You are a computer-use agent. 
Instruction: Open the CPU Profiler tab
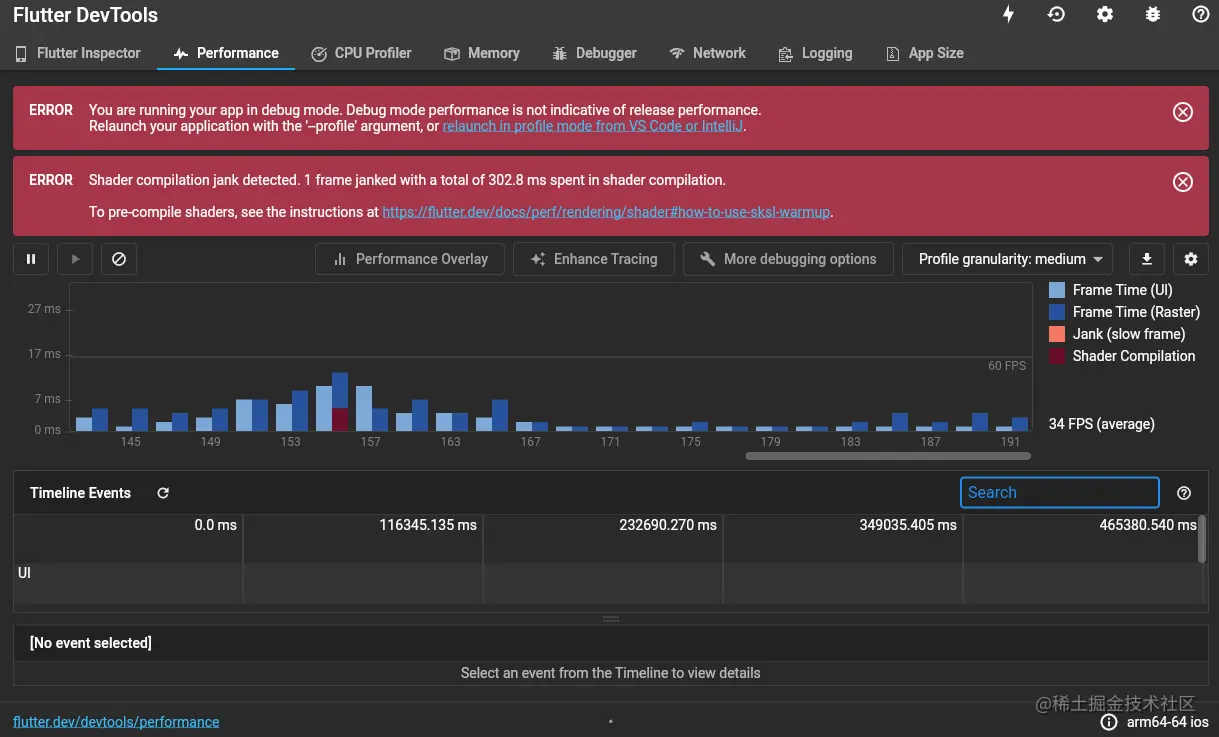361,53
